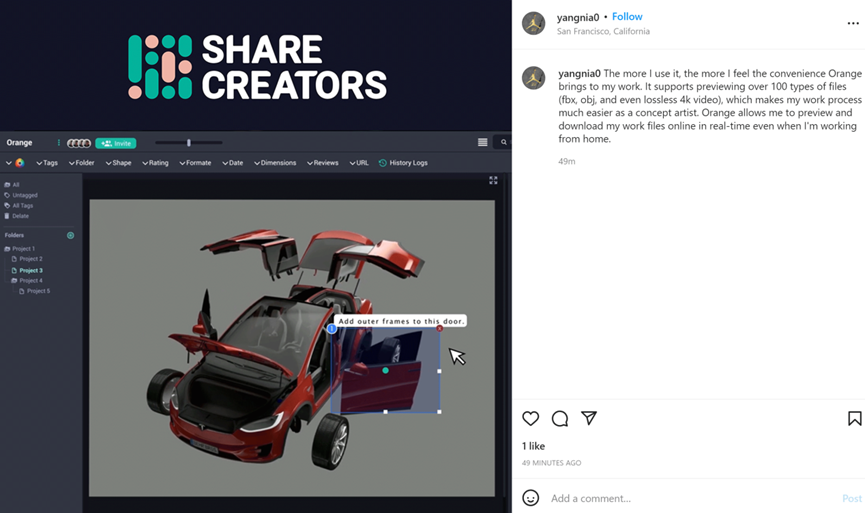Save post using bookmark icon
The height and width of the screenshot is (513, 865).
click(x=855, y=419)
